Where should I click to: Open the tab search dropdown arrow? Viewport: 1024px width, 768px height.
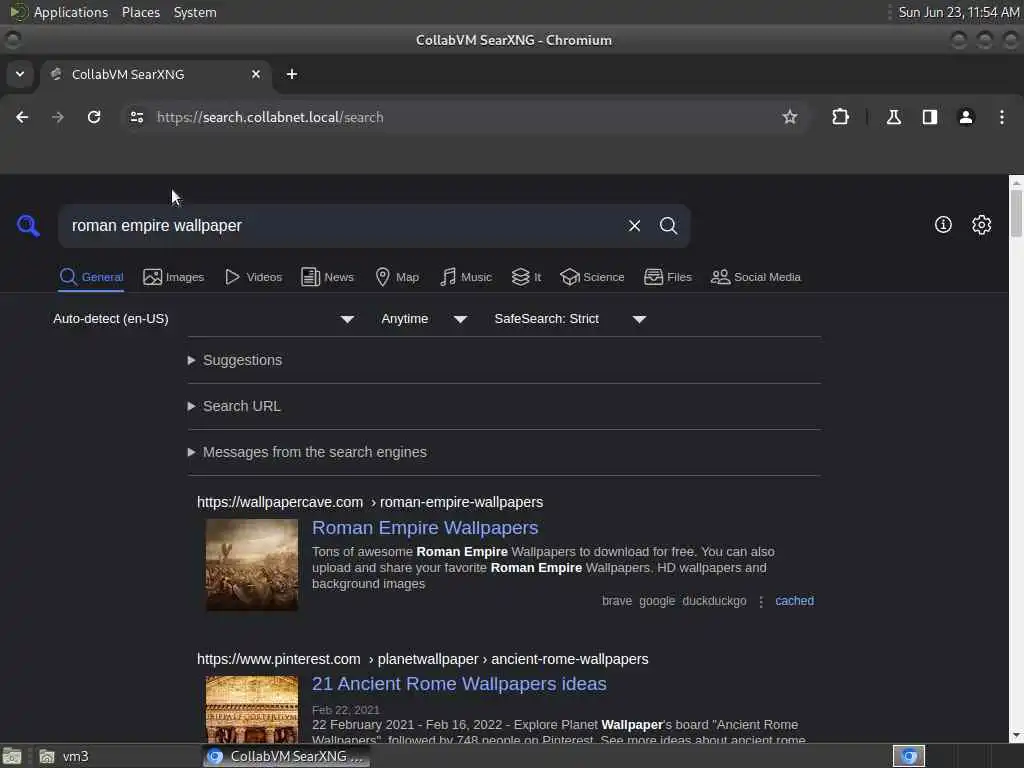click(20, 74)
